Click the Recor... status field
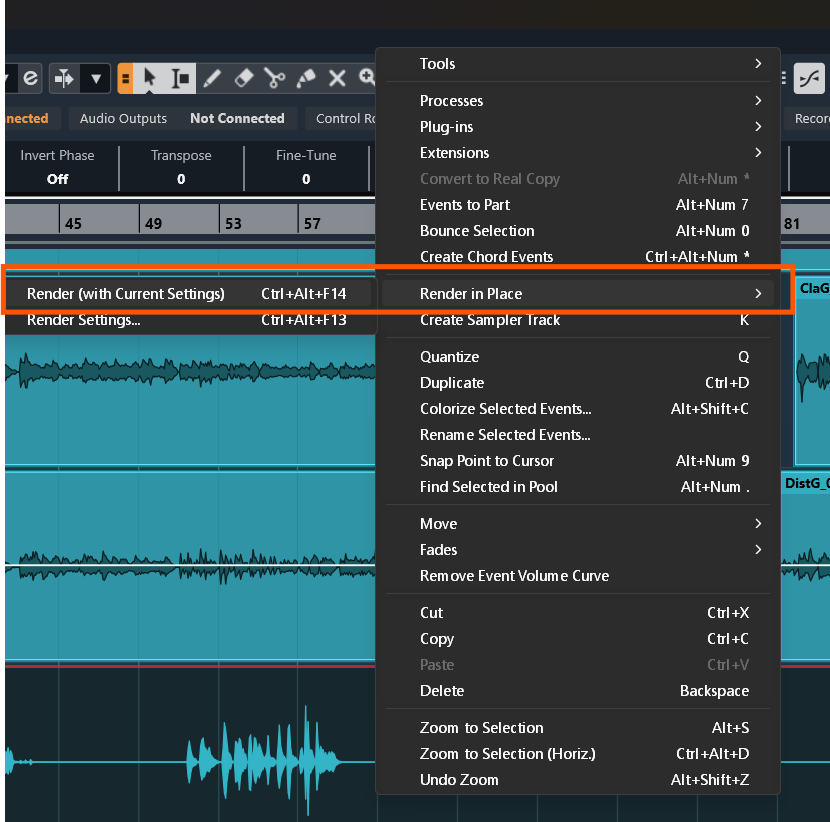This screenshot has width=830, height=822. click(x=809, y=118)
